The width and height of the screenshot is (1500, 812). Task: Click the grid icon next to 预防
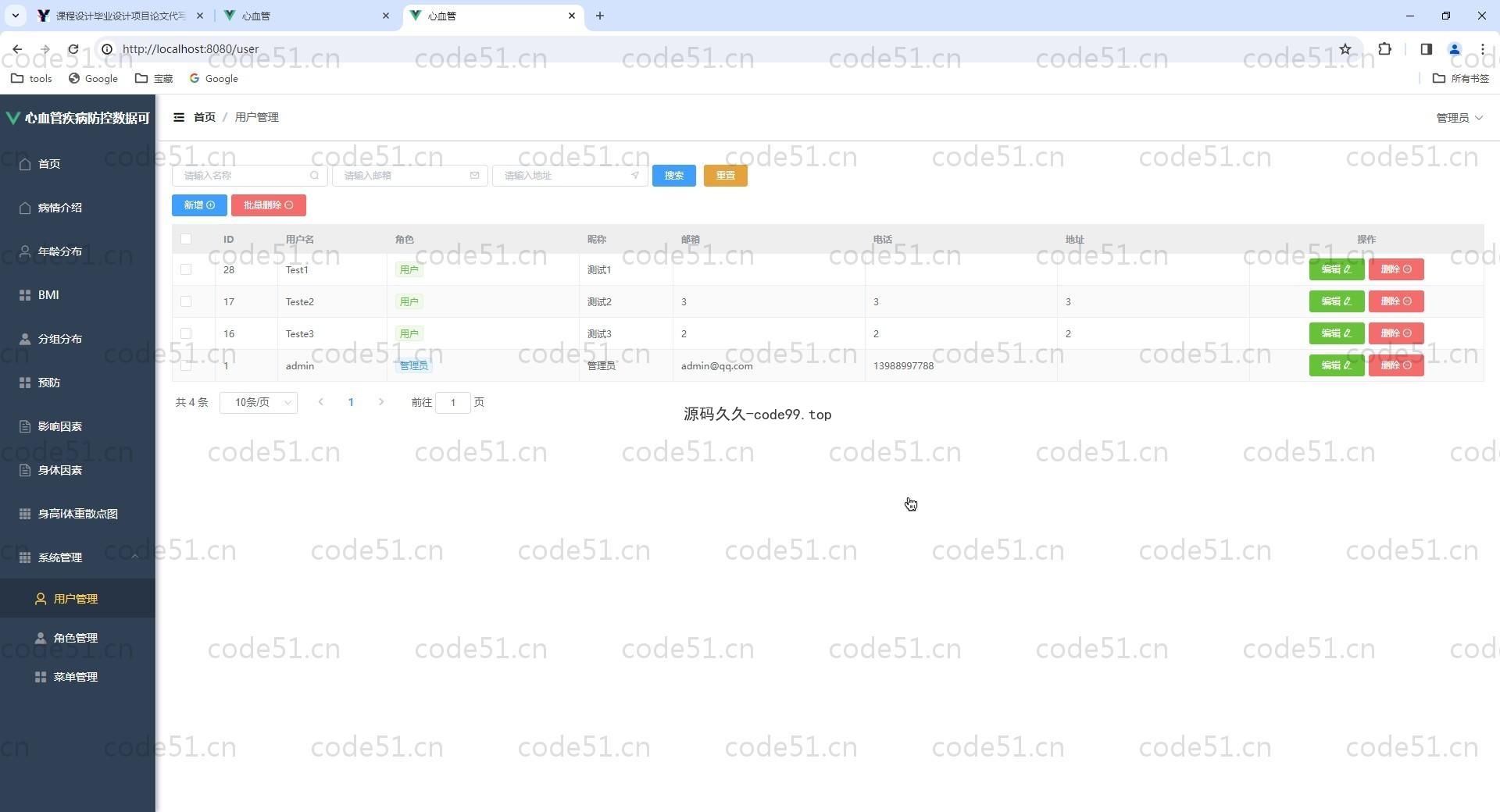coord(25,383)
